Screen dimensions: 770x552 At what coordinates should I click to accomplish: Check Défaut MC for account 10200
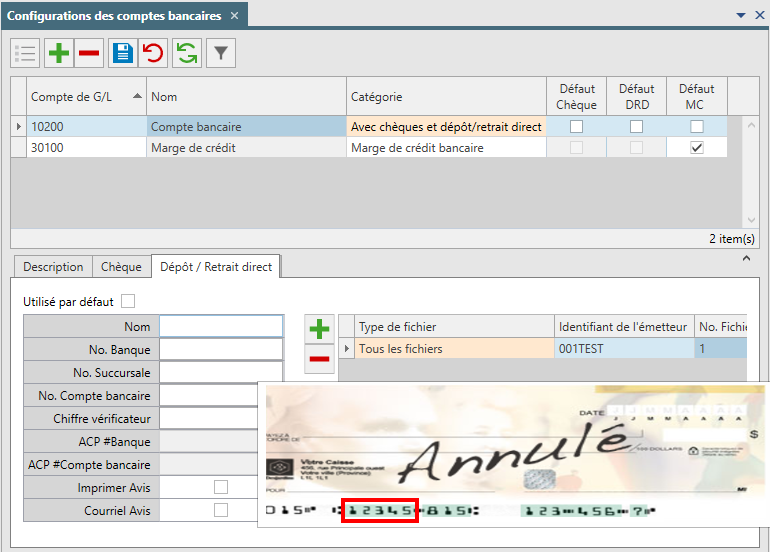point(697,127)
